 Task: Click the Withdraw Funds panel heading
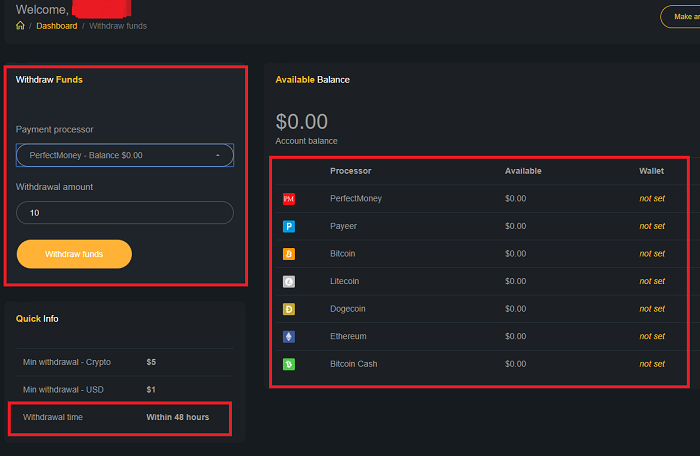click(49, 80)
